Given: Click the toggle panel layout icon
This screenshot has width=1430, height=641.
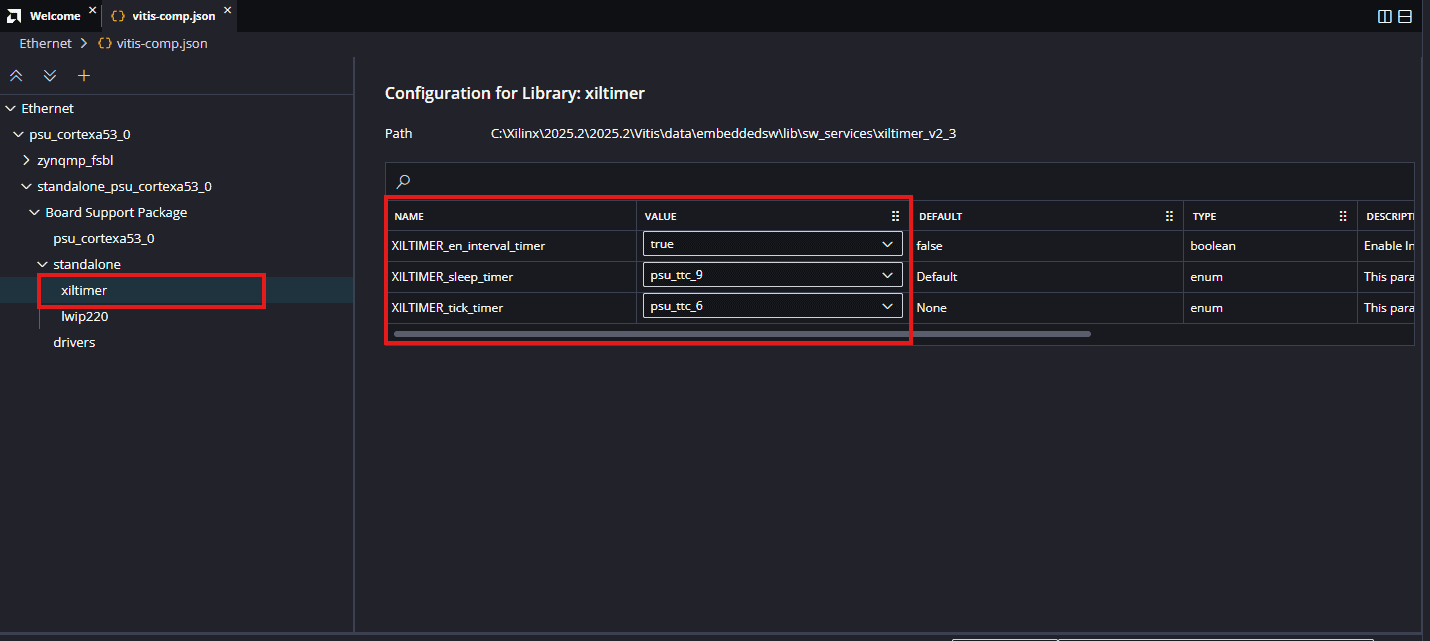Looking at the screenshot, I should pos(1405,16).
